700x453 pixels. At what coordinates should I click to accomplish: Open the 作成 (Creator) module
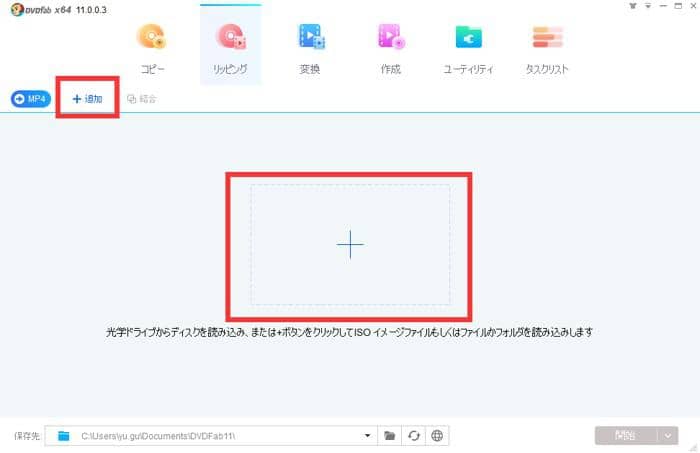389,48
